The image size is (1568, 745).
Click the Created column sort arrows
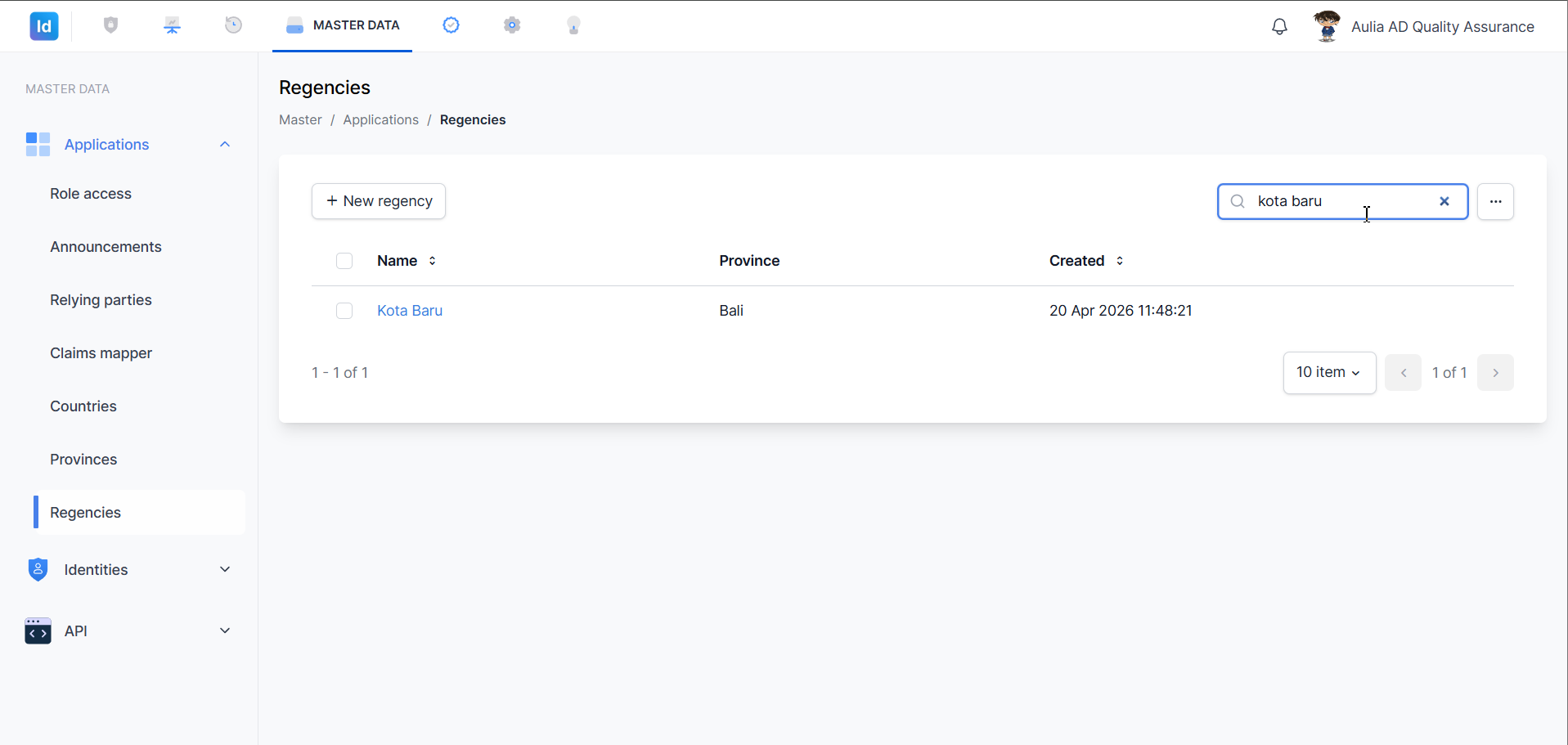1120,261
